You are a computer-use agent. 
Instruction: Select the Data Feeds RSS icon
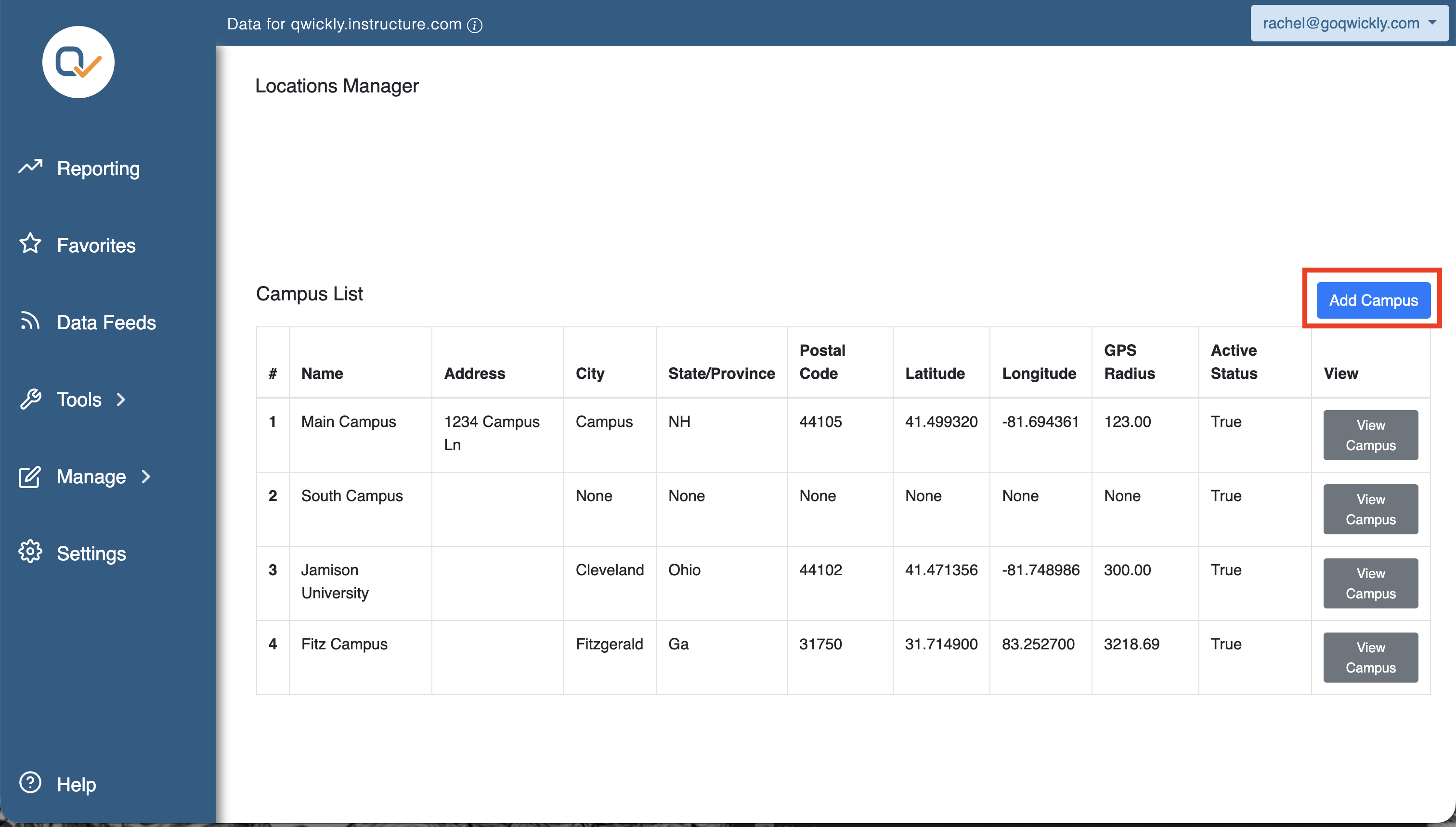pos(31,321)
